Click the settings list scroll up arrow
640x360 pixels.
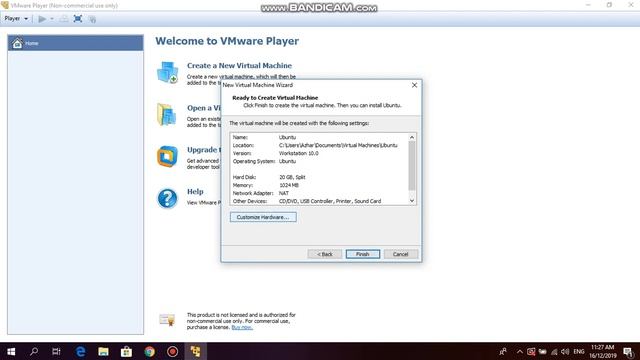[412, 137]
